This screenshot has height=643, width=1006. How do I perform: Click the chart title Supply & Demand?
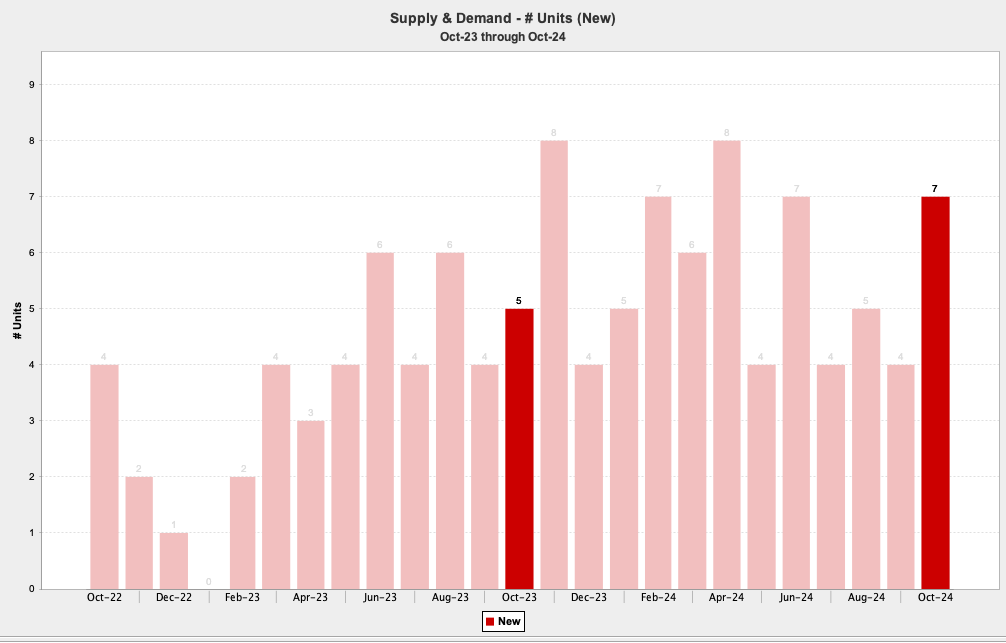(502, 19)
